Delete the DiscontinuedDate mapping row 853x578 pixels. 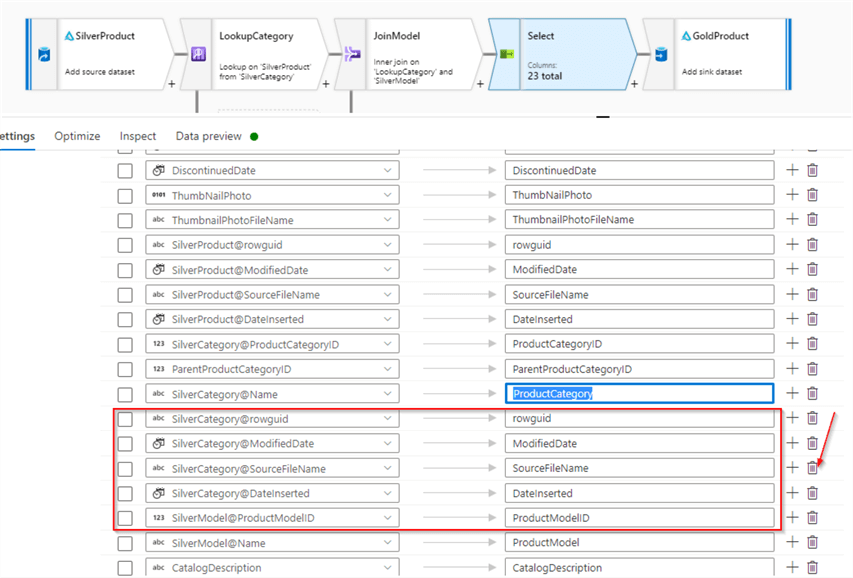812,170
